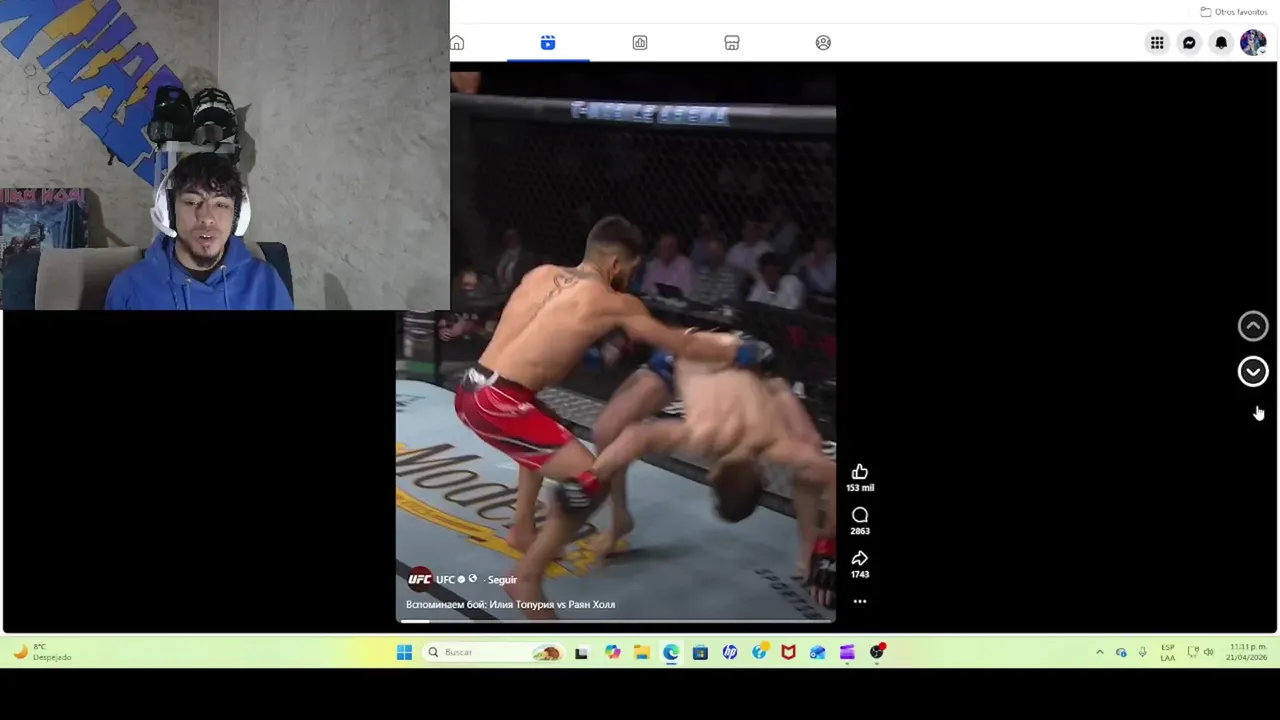Open McAfee from the taskbar

coord(788,652)
